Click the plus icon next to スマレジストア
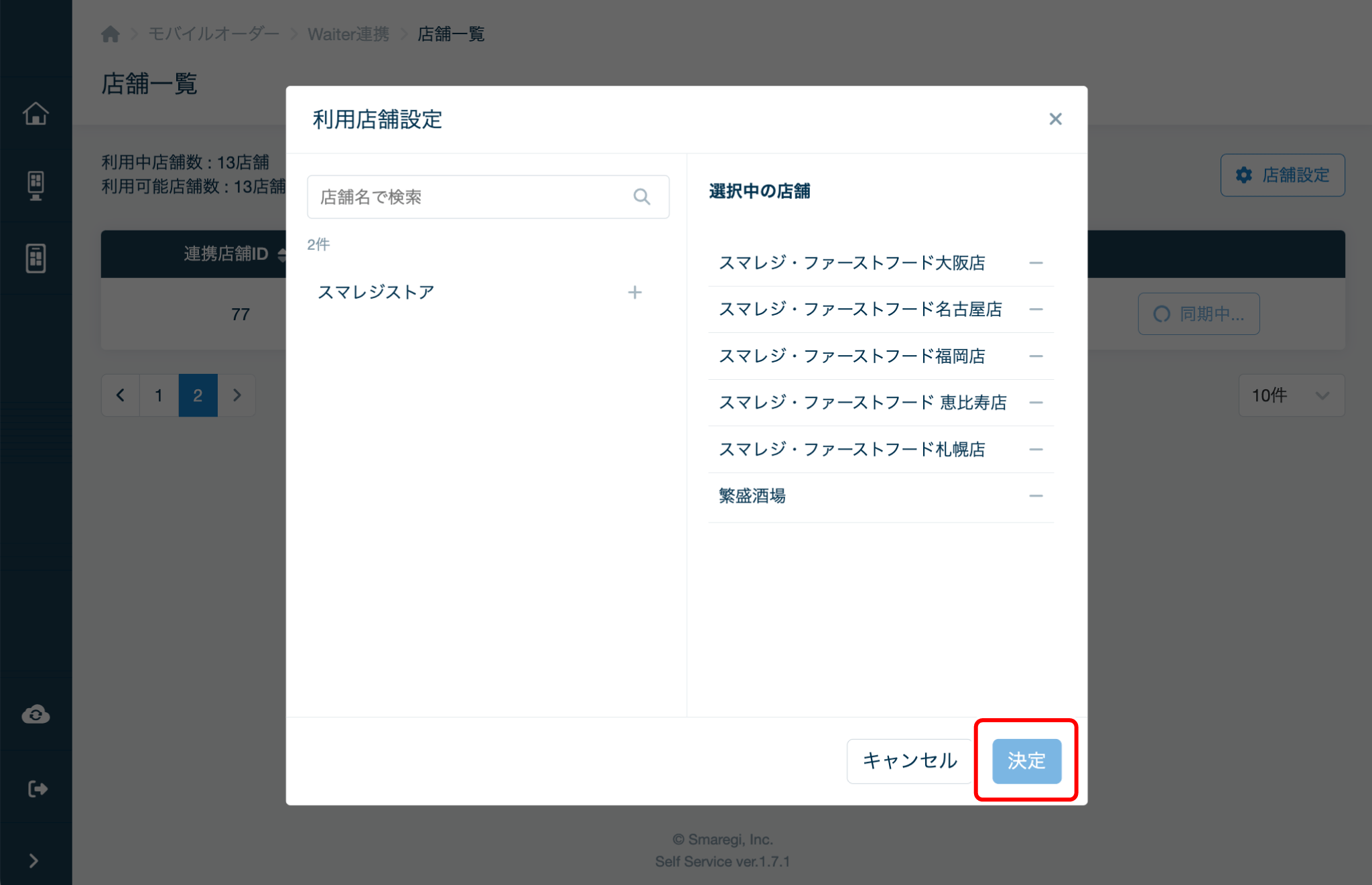Screen dimensions: 1372x885 tap(634, 292)
